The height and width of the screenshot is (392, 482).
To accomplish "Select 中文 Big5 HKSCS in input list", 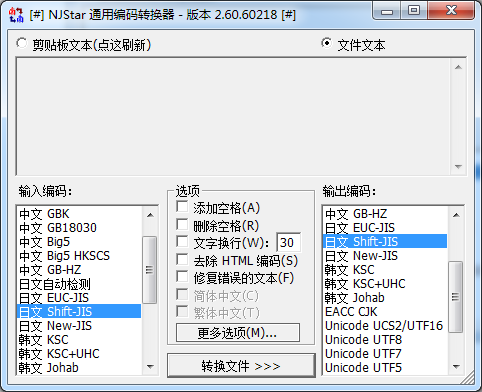I will pos(79,256).
